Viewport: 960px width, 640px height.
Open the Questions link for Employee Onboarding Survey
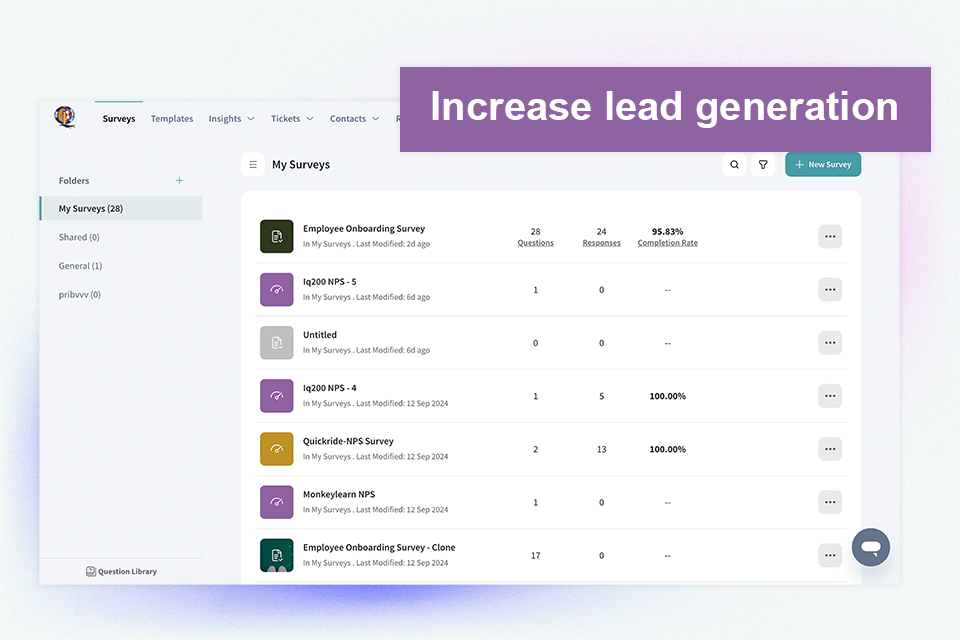click(535, 242)
